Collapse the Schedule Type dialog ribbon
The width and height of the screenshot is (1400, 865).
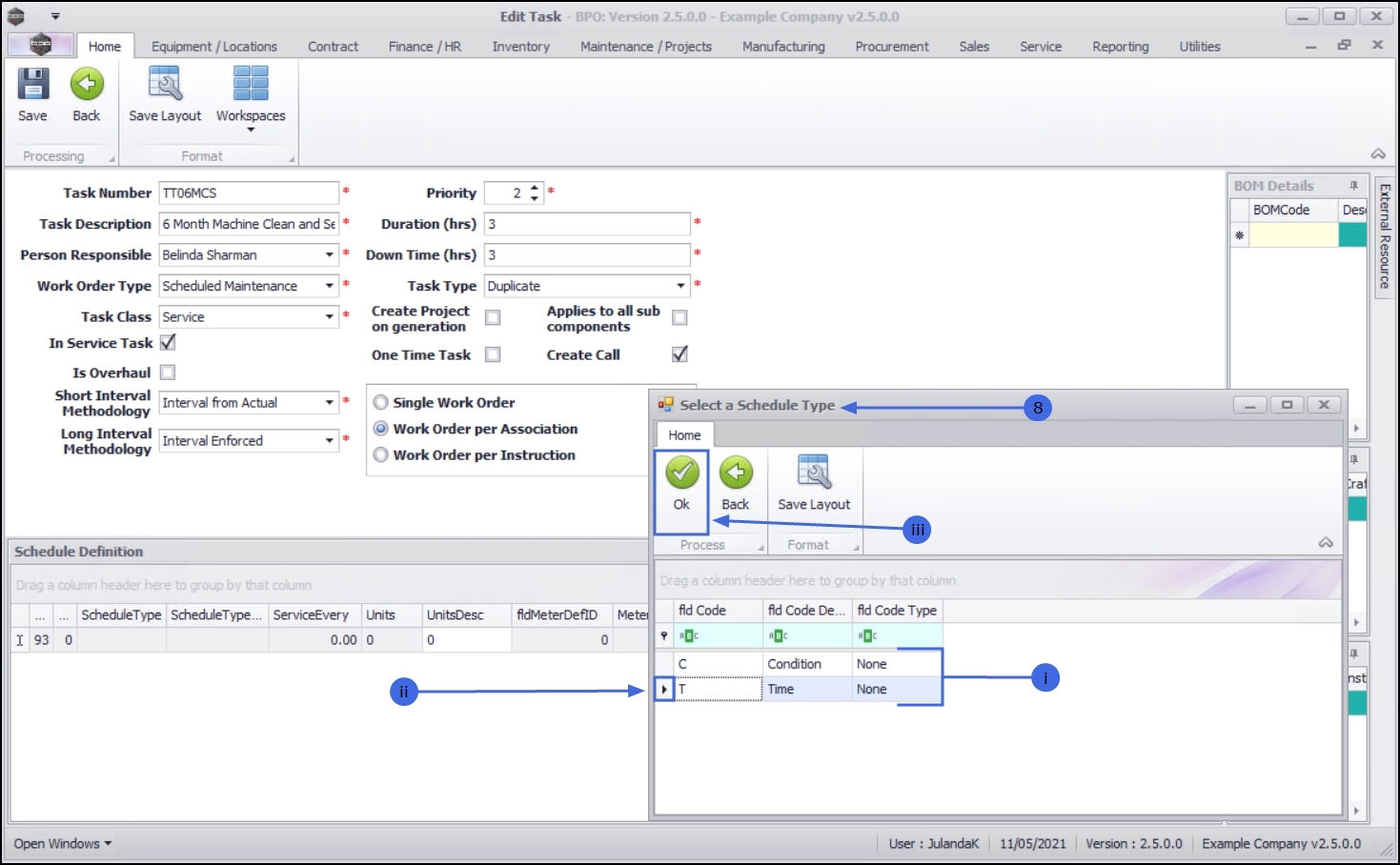(x=1326, y=543)
